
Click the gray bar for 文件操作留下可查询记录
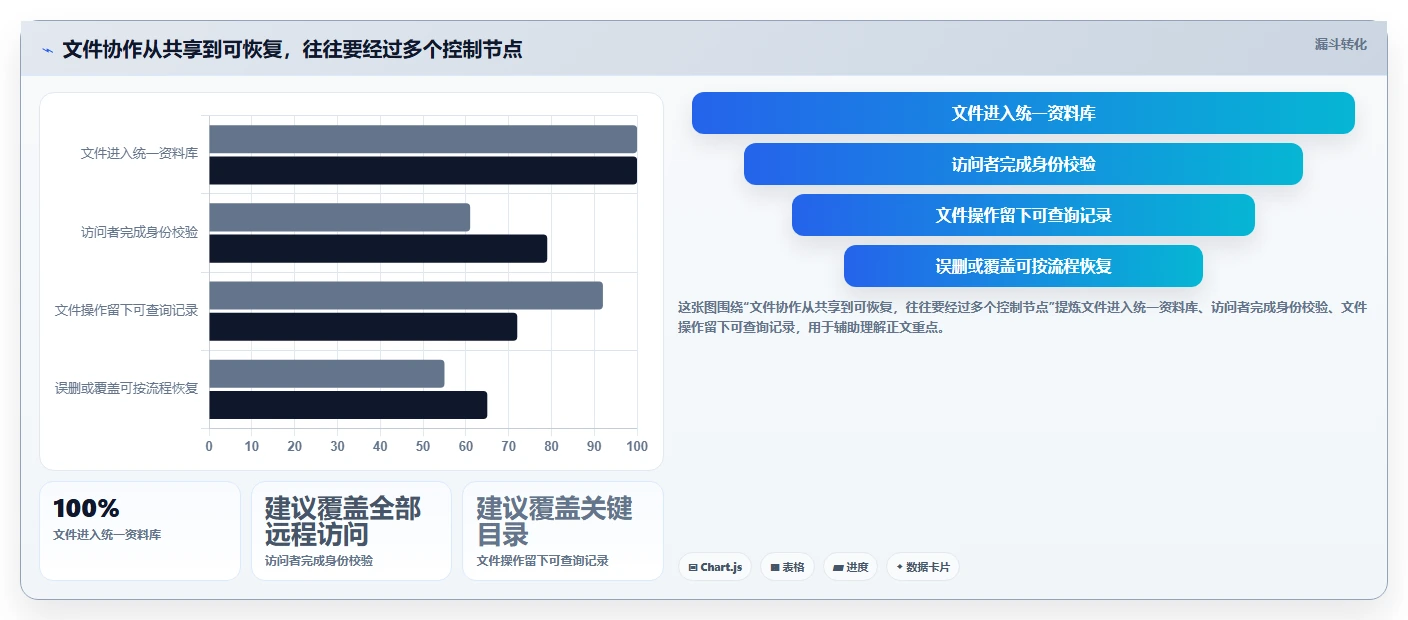(406, 295)
